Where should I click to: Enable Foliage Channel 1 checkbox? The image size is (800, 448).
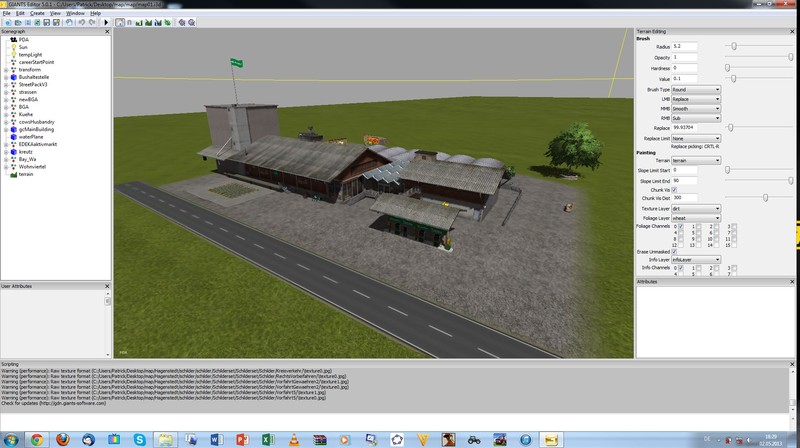698,227
